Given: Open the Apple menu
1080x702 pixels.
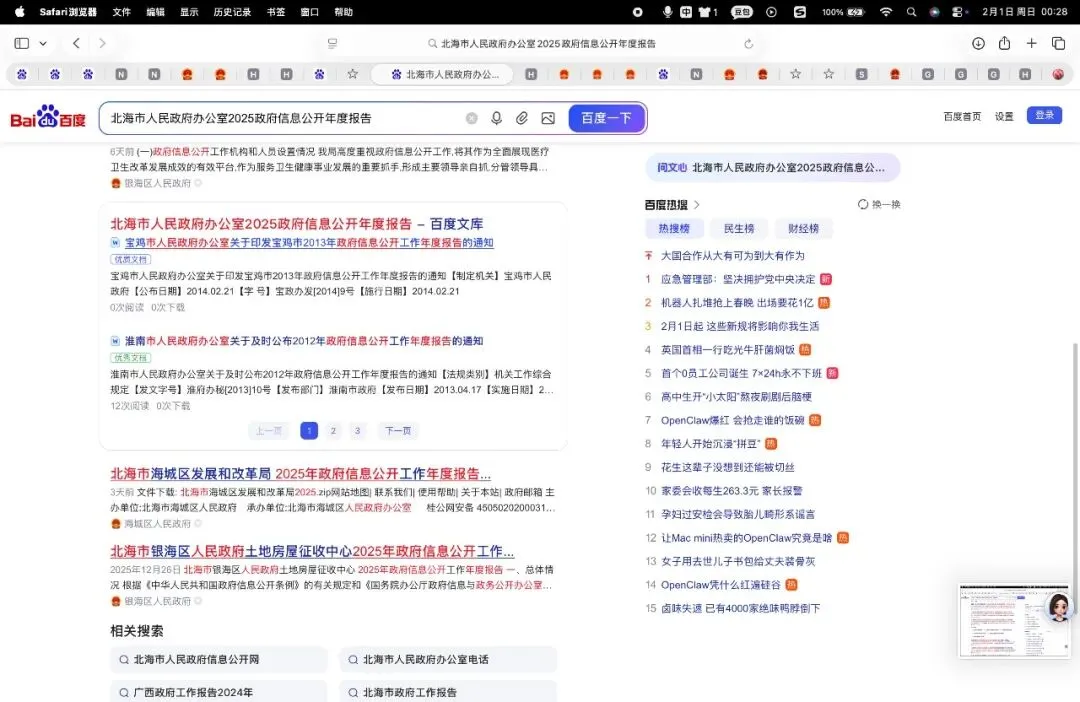Looking at the screenshot, I should [x=19, y=12].
